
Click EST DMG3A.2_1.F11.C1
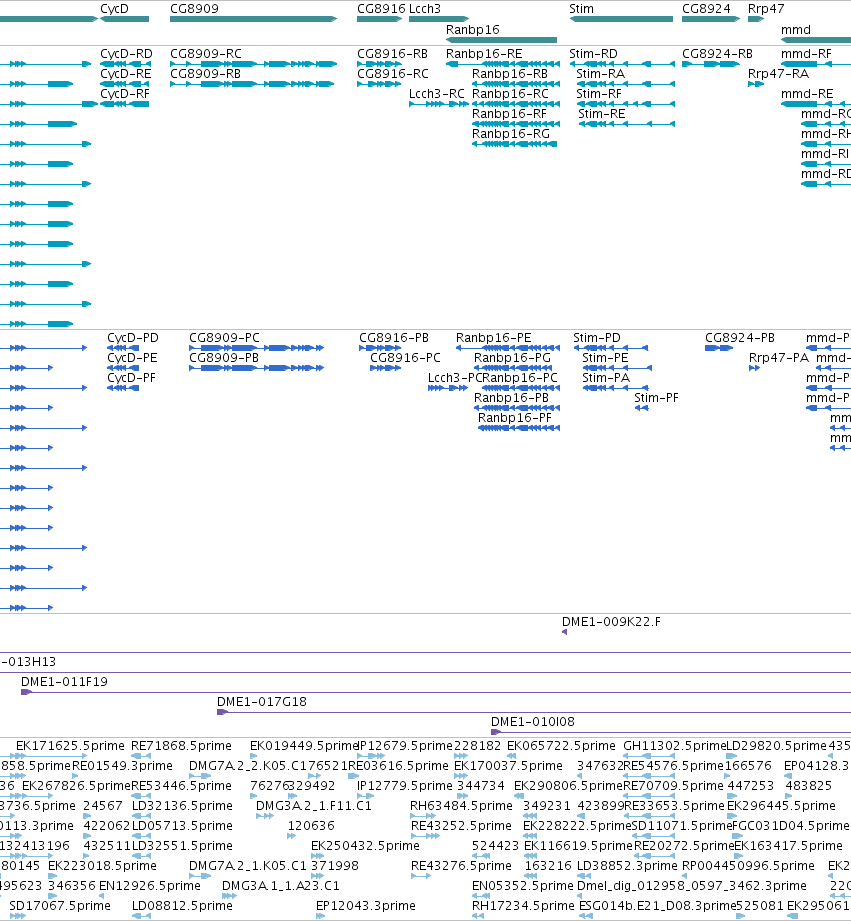click(314, 806)
